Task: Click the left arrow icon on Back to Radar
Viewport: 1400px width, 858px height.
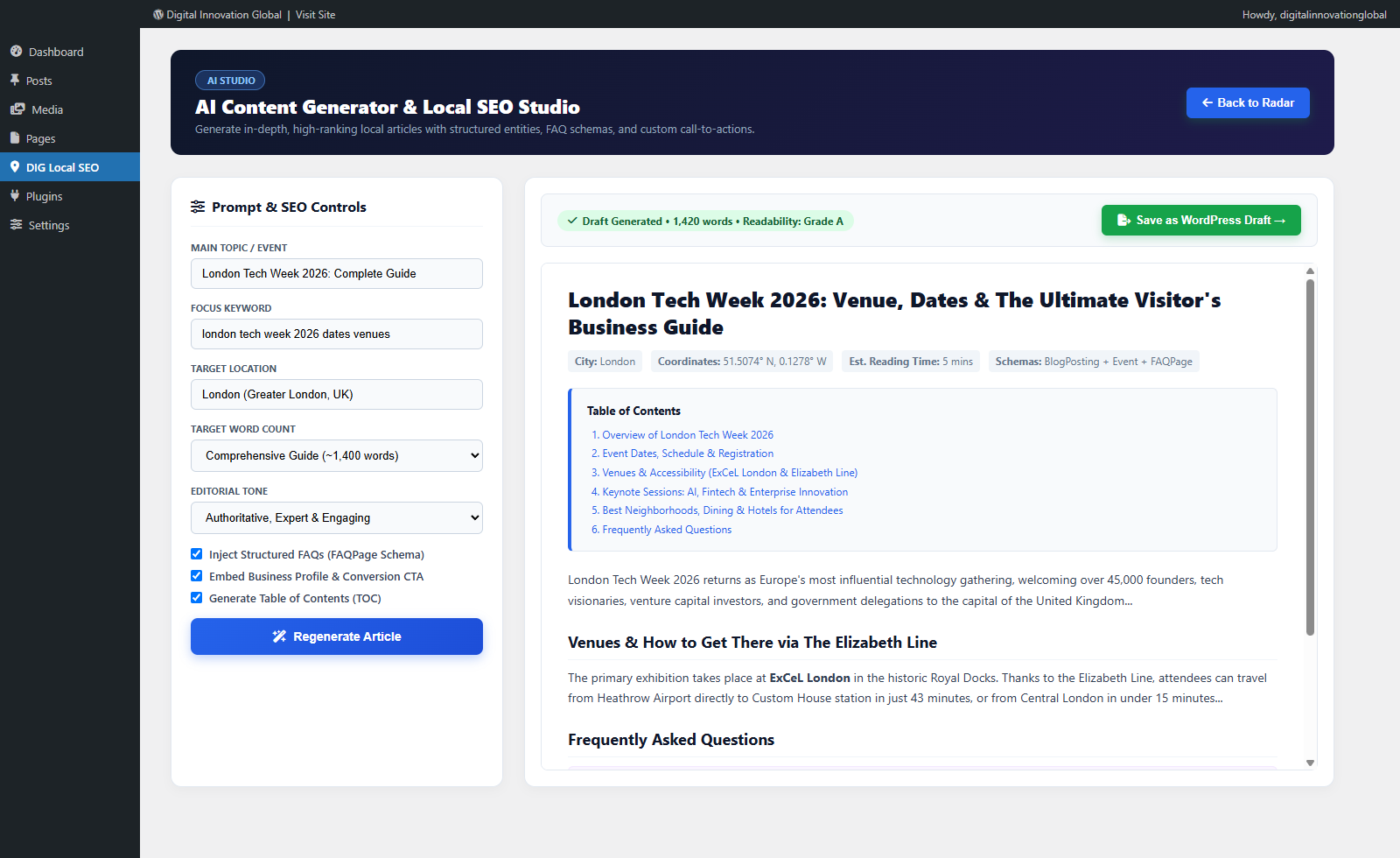Action: [1207, 102]
